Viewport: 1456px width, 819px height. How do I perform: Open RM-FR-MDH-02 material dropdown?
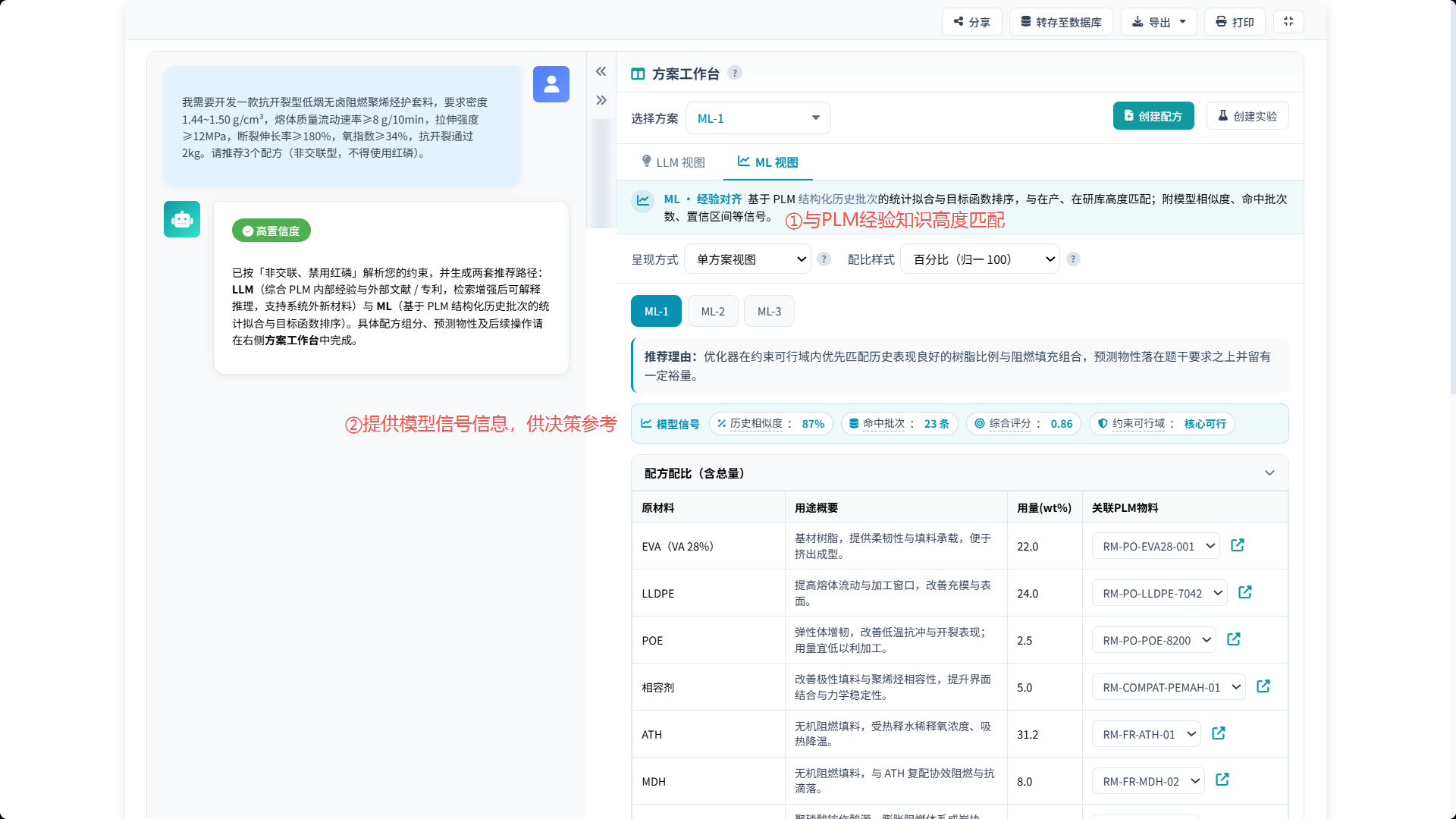coord(1148,781)
